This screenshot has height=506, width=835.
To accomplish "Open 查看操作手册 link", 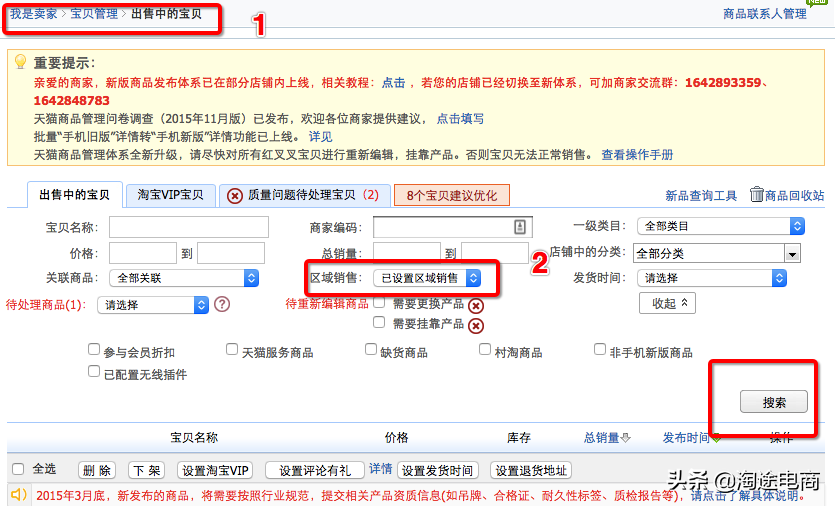I will point(637,155).
